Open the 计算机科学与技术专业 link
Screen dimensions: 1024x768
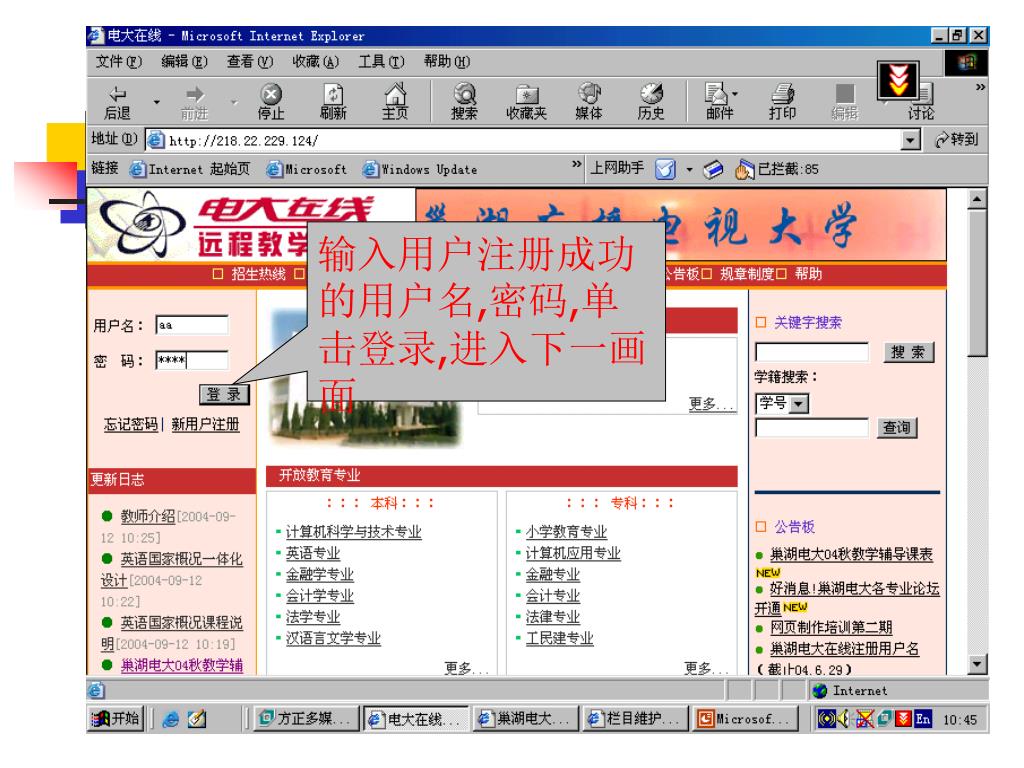tap(353, 532)
